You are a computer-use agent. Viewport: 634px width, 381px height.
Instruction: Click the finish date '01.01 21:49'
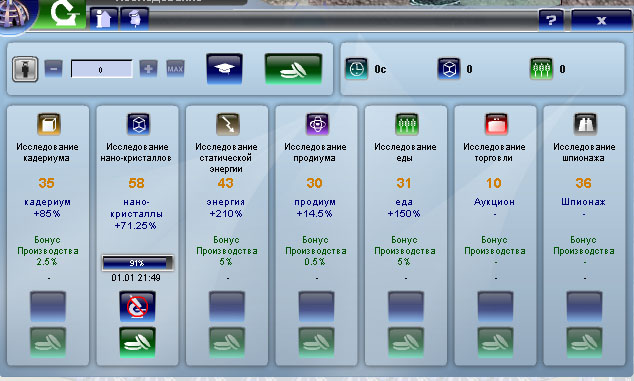(136, 278)
